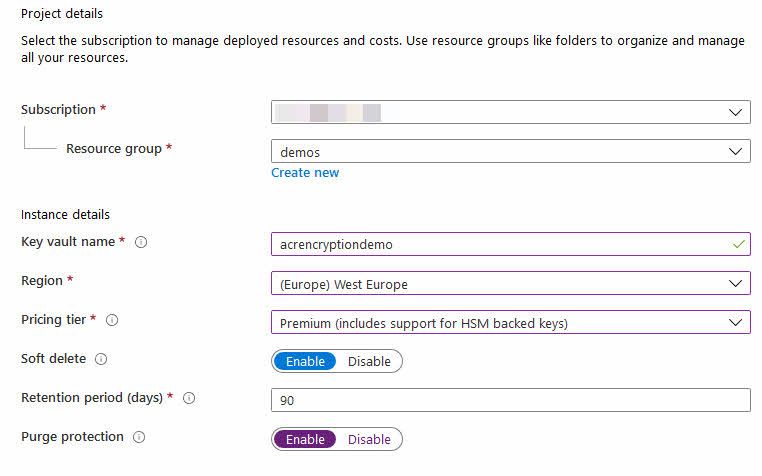The width and height of the screenshot is (762, 476).
Task: Disable soft delete option
Action: pyautogui.click(x=369, y=361)
